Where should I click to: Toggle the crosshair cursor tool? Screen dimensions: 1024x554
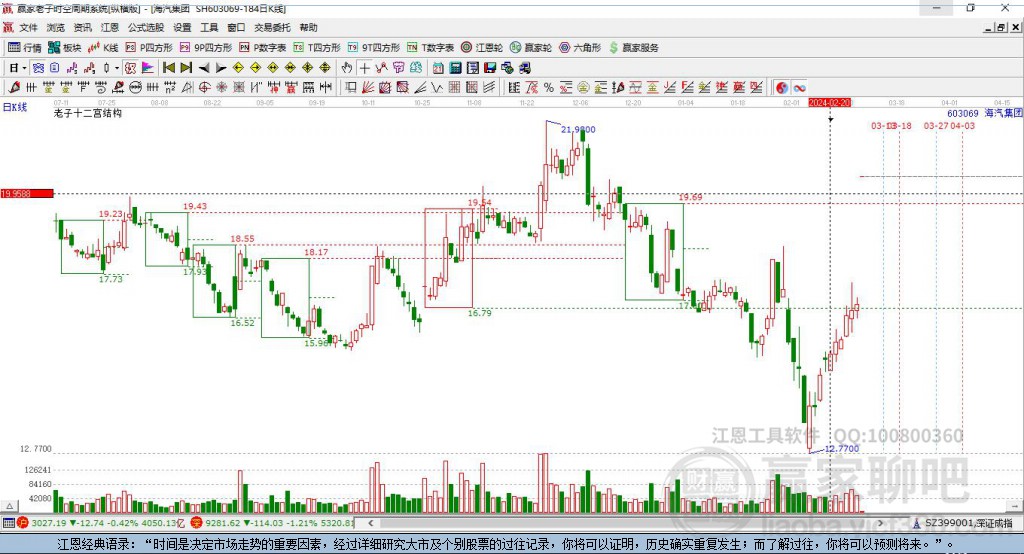[364, 68]
